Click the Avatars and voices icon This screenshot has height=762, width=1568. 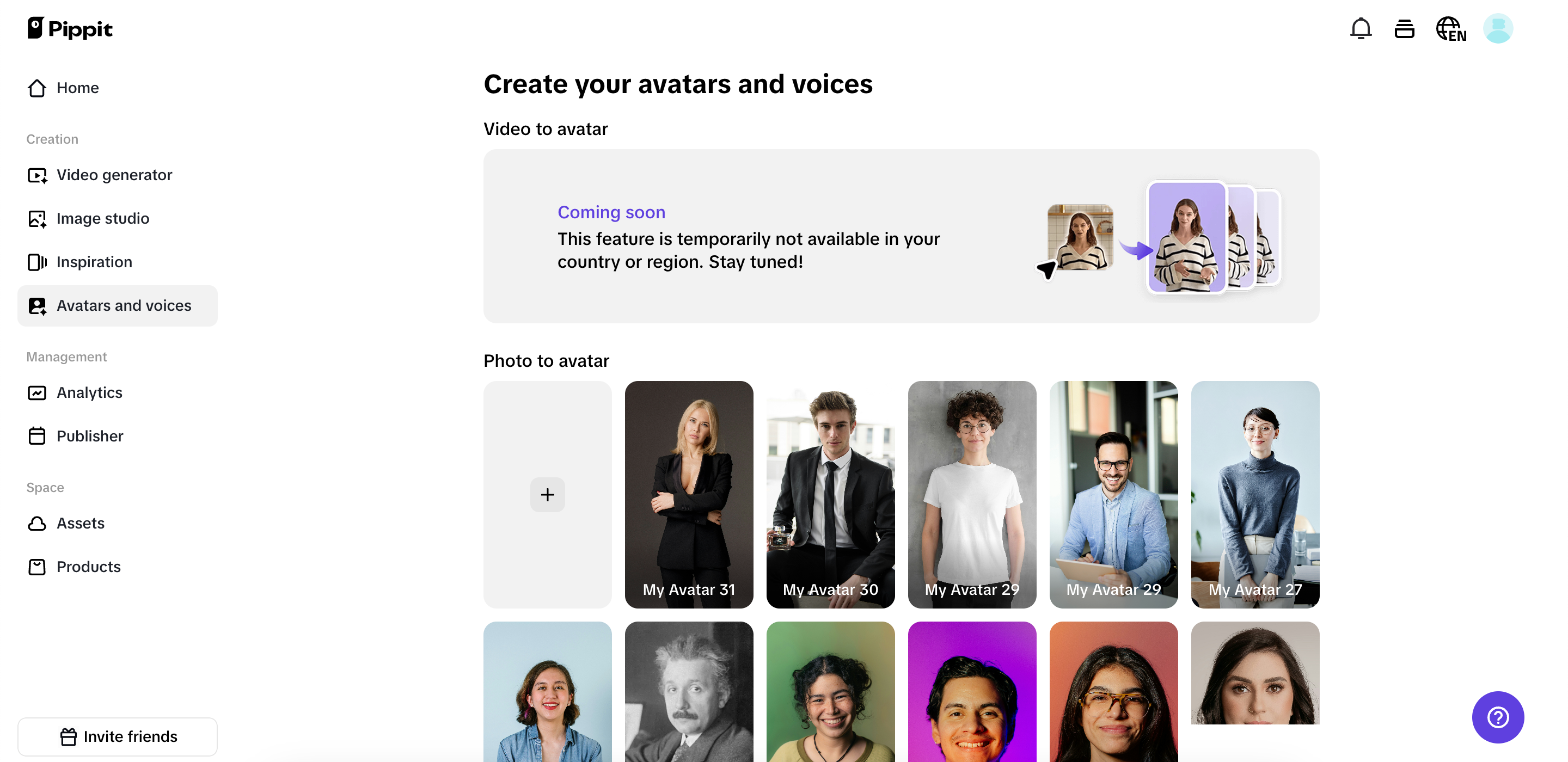click(x=37, y=306)
